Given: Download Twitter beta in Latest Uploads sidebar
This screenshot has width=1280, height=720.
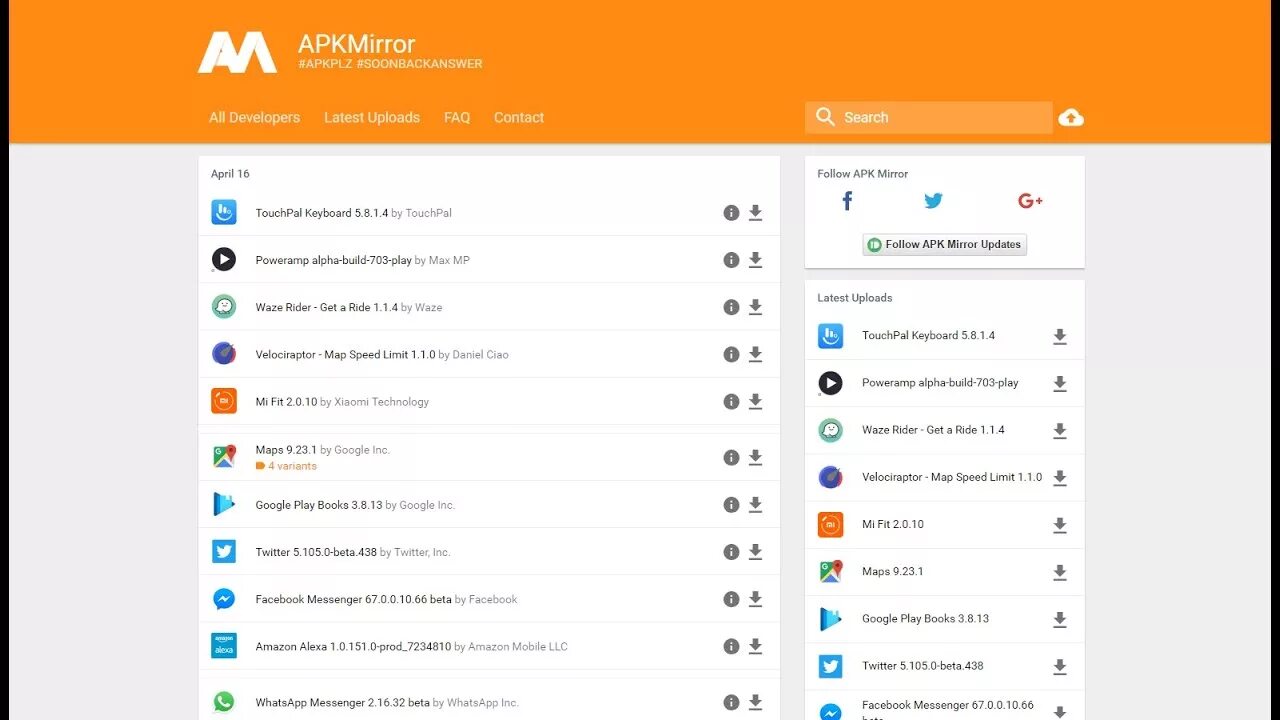Looking at the screenshot, I should tap(1060, 667).
